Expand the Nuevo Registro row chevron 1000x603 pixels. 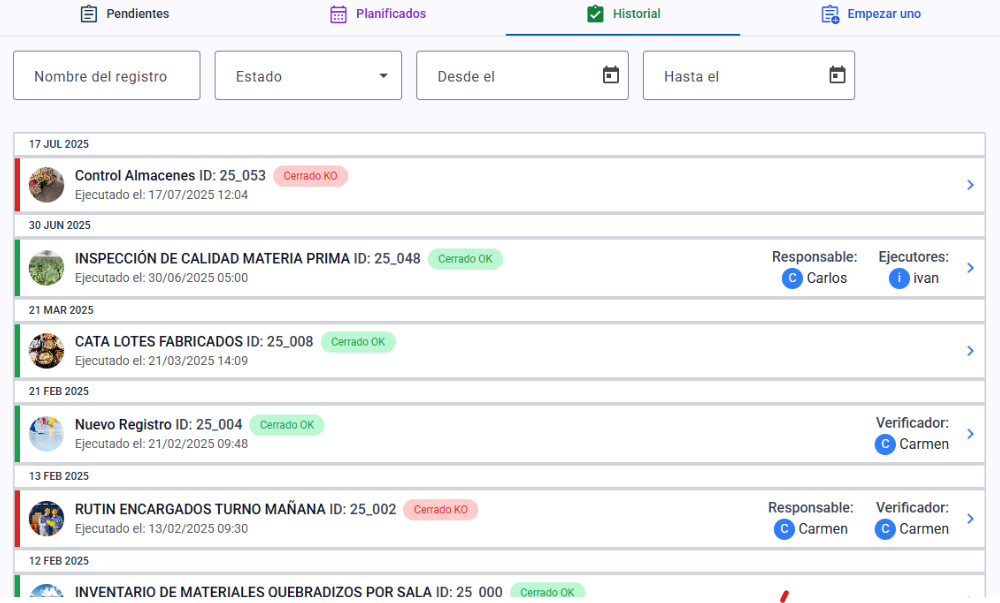pyautogui.click(x=970, y=434)
